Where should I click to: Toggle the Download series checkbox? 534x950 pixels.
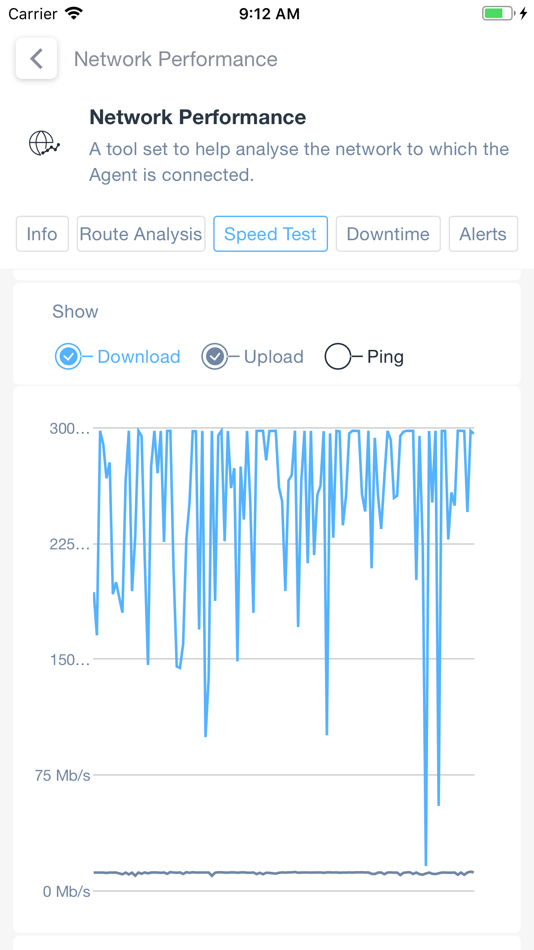pos(68,357)
